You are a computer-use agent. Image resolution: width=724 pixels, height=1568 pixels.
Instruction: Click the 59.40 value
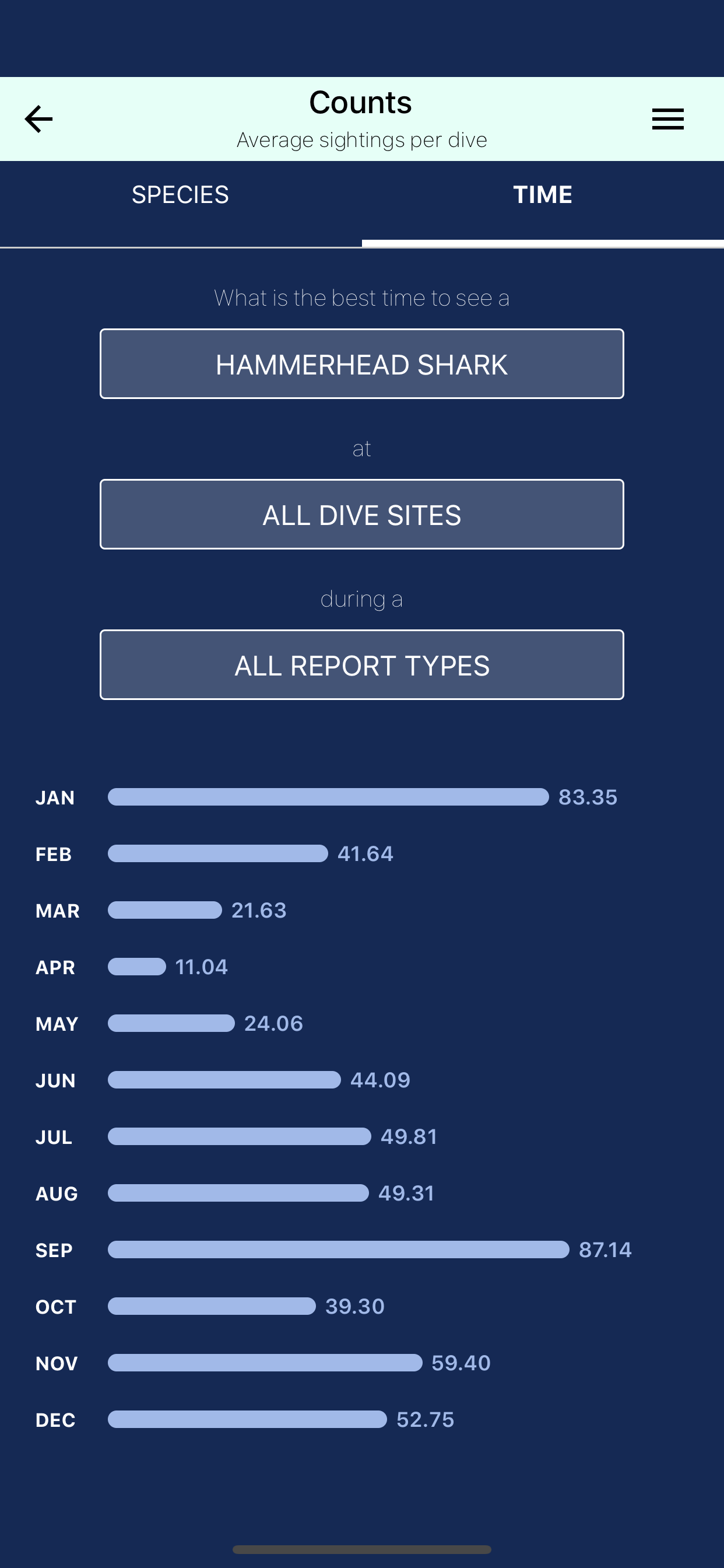pyautogui.click(x=461, y=1363)
